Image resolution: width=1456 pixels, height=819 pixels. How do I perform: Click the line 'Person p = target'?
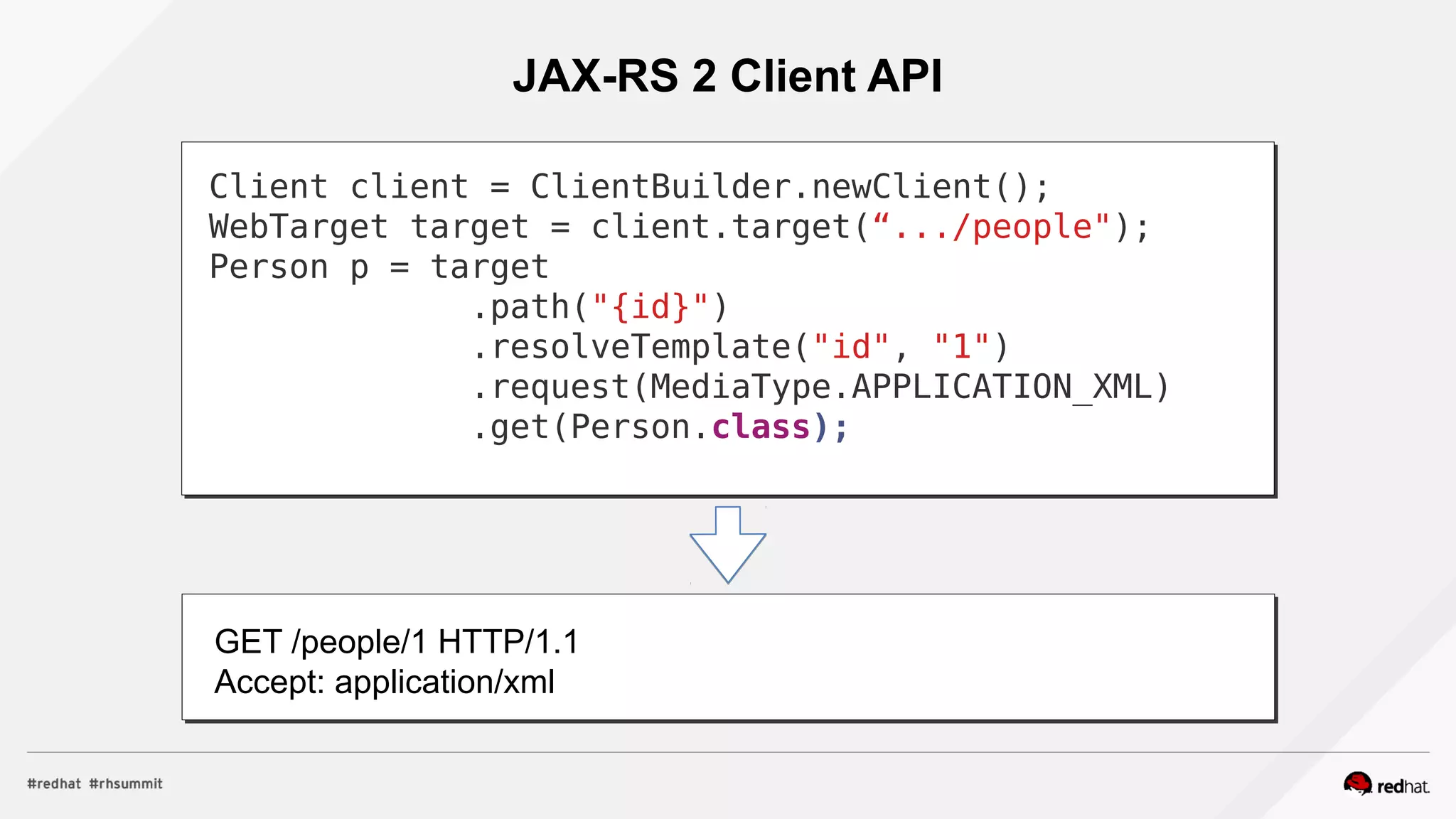[x=379, y=267]
